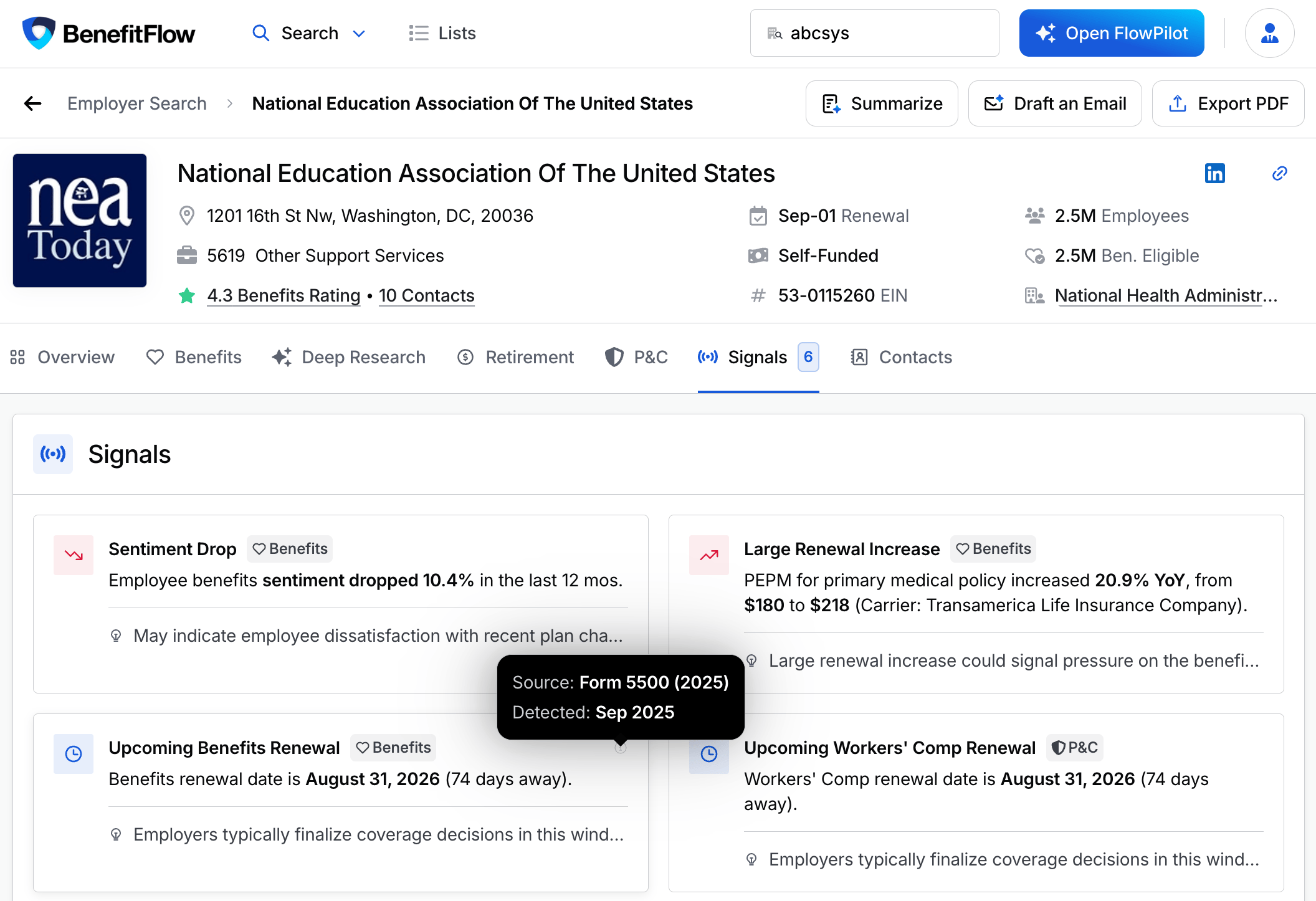Click the Sentiment Drop card title
The image size is (1316, 901).
tap(173, 549)
